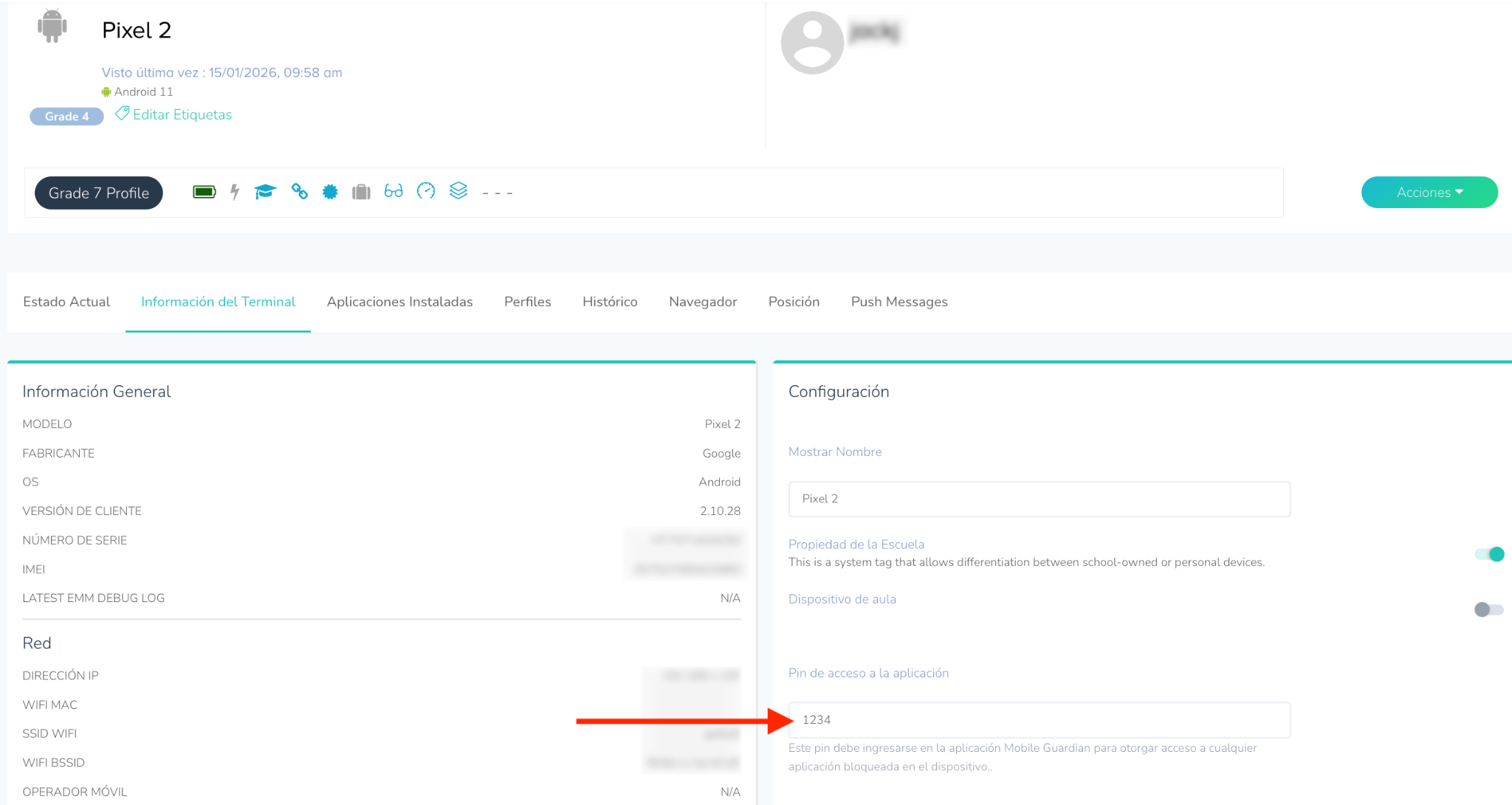Go to the Push Messages tab

[x=898, y=302]
